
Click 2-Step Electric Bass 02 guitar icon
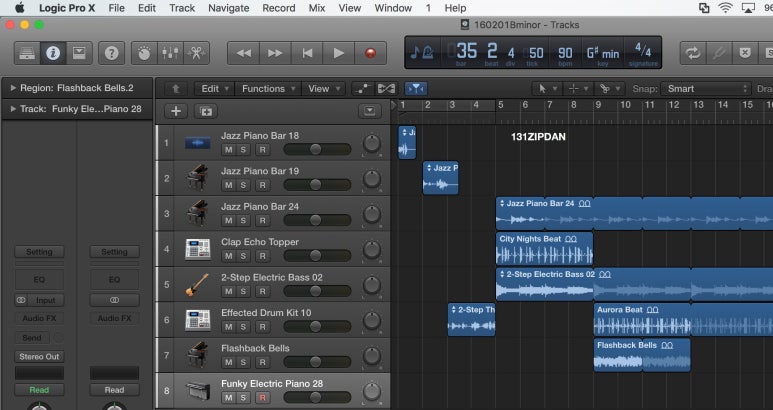click(x=198, y=284)
